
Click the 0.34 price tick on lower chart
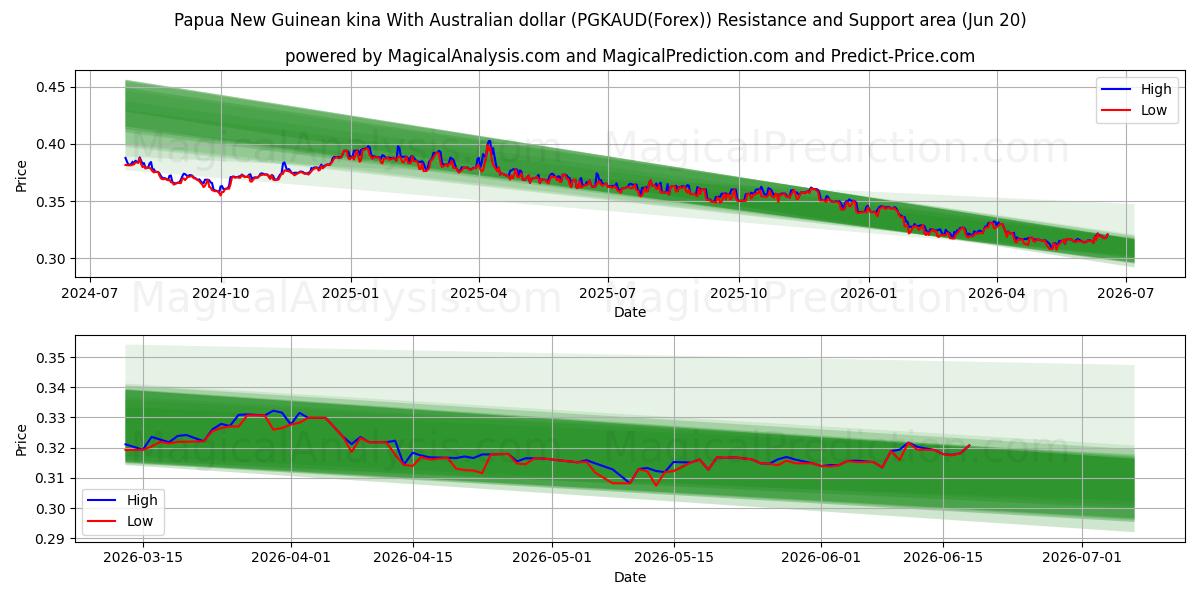tap(51, 388)
